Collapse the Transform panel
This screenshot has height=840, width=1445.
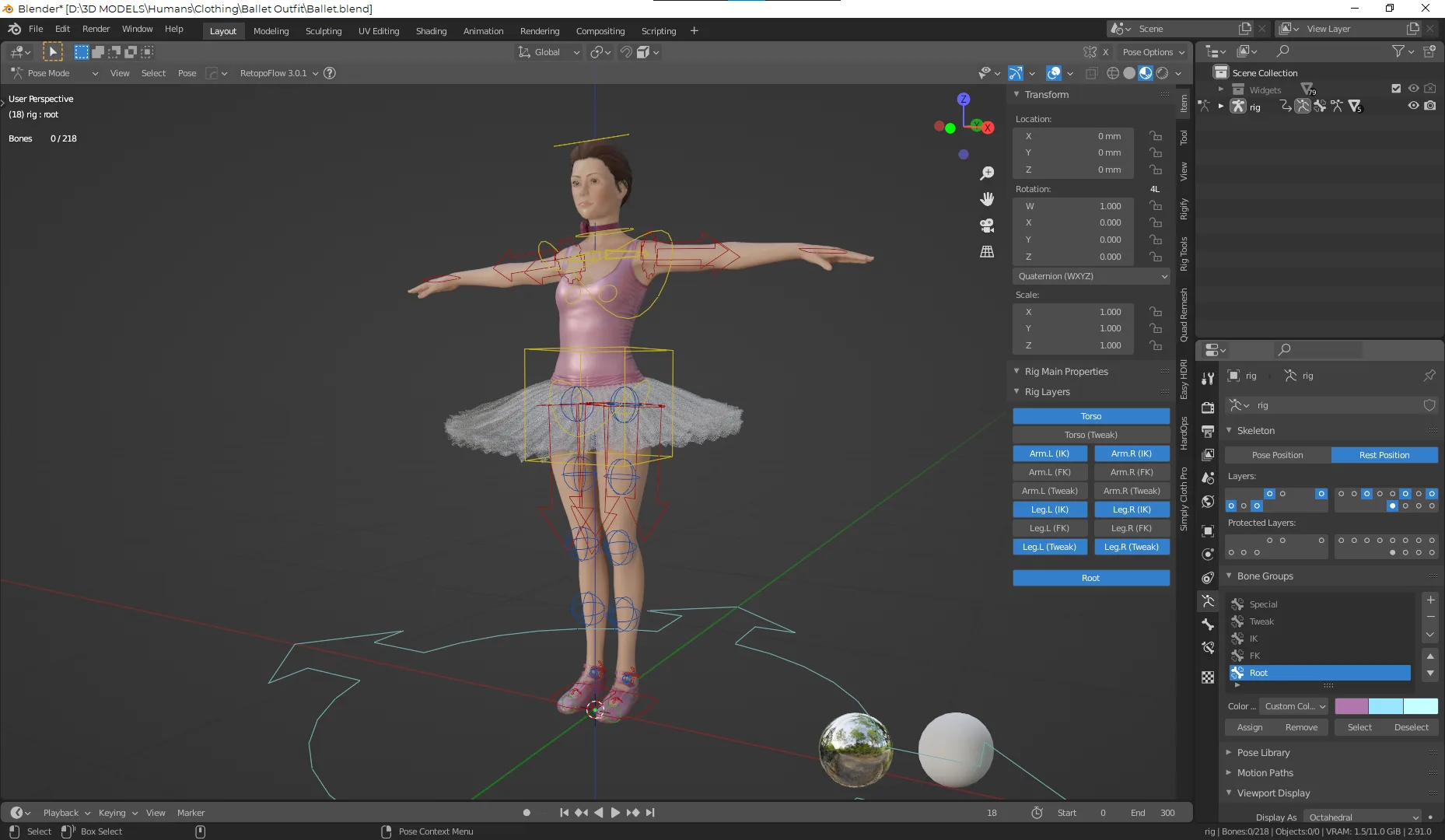1016,94
